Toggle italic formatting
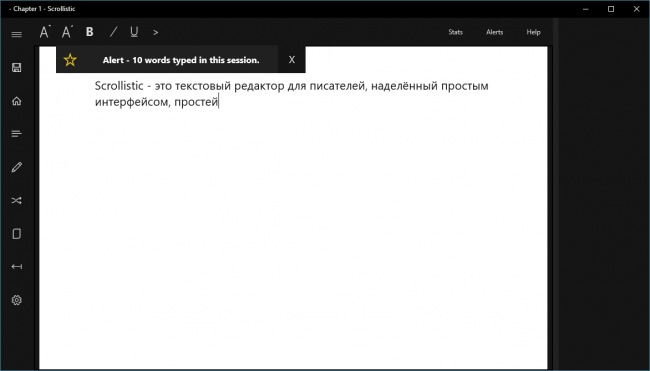The width and height of the screenshot is (650, 371). 113,32
